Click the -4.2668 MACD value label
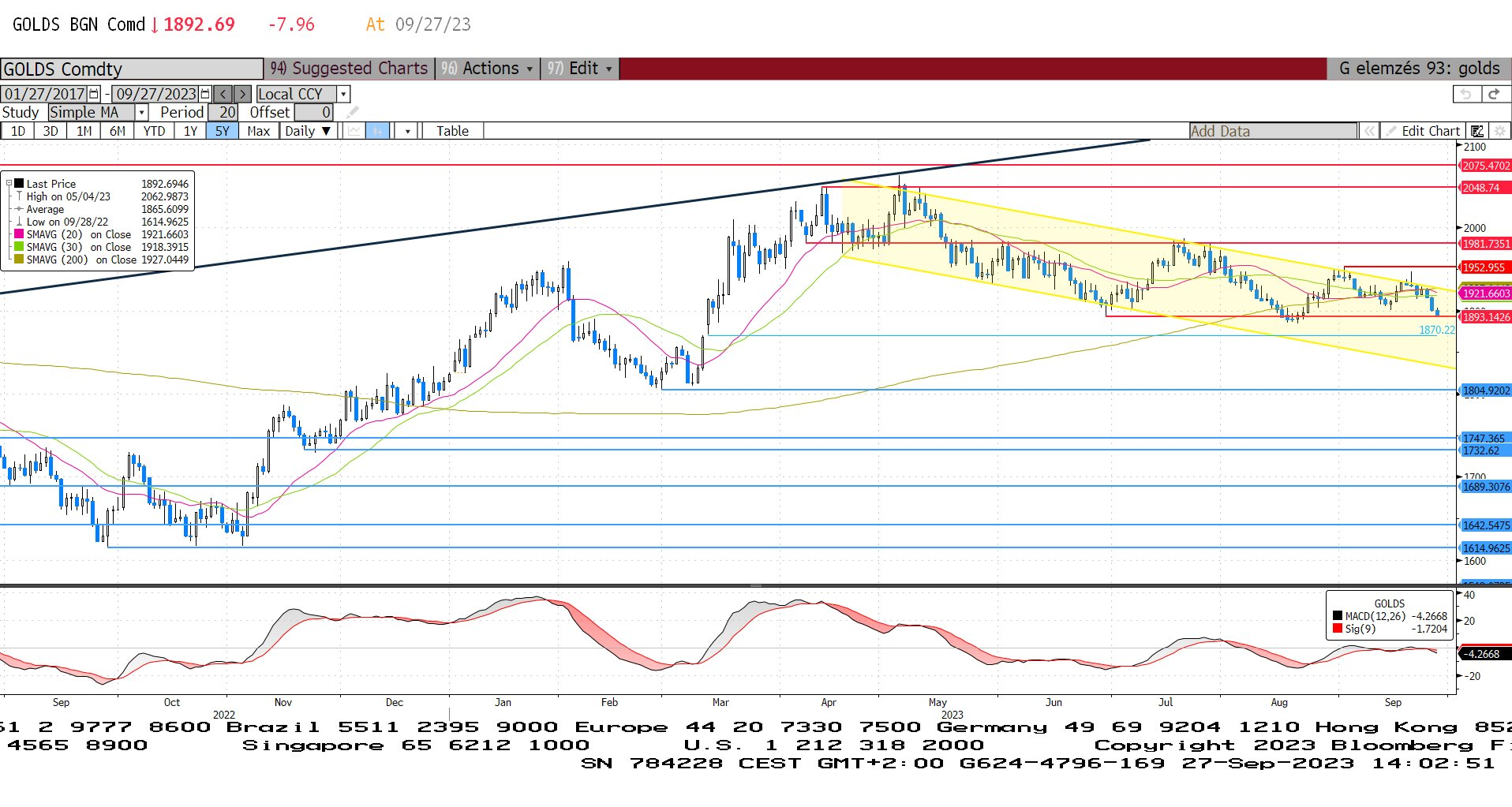Image resolution: width=1512 pixels, height=807 pixels. pos(1484,654)
